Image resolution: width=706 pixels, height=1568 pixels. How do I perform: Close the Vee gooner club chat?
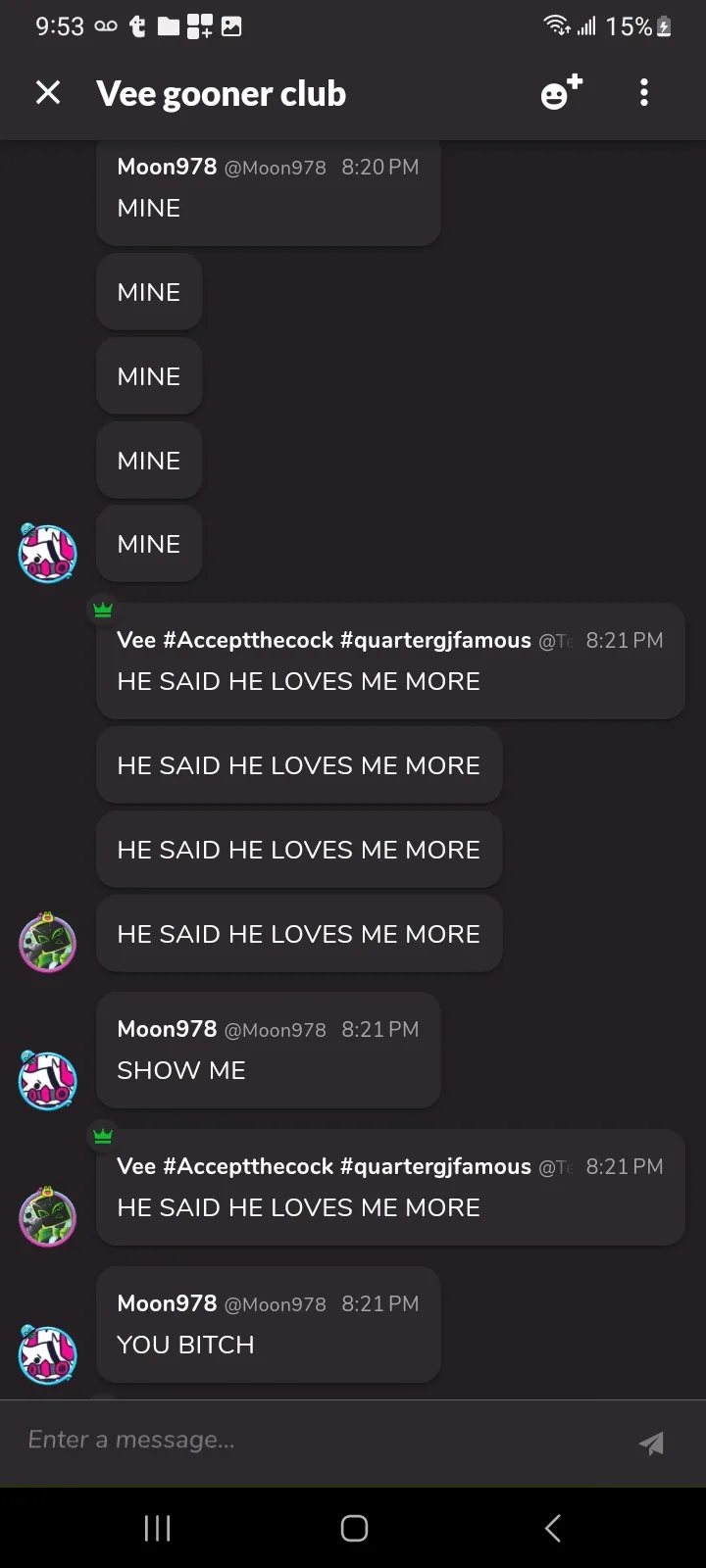(47, 93)
